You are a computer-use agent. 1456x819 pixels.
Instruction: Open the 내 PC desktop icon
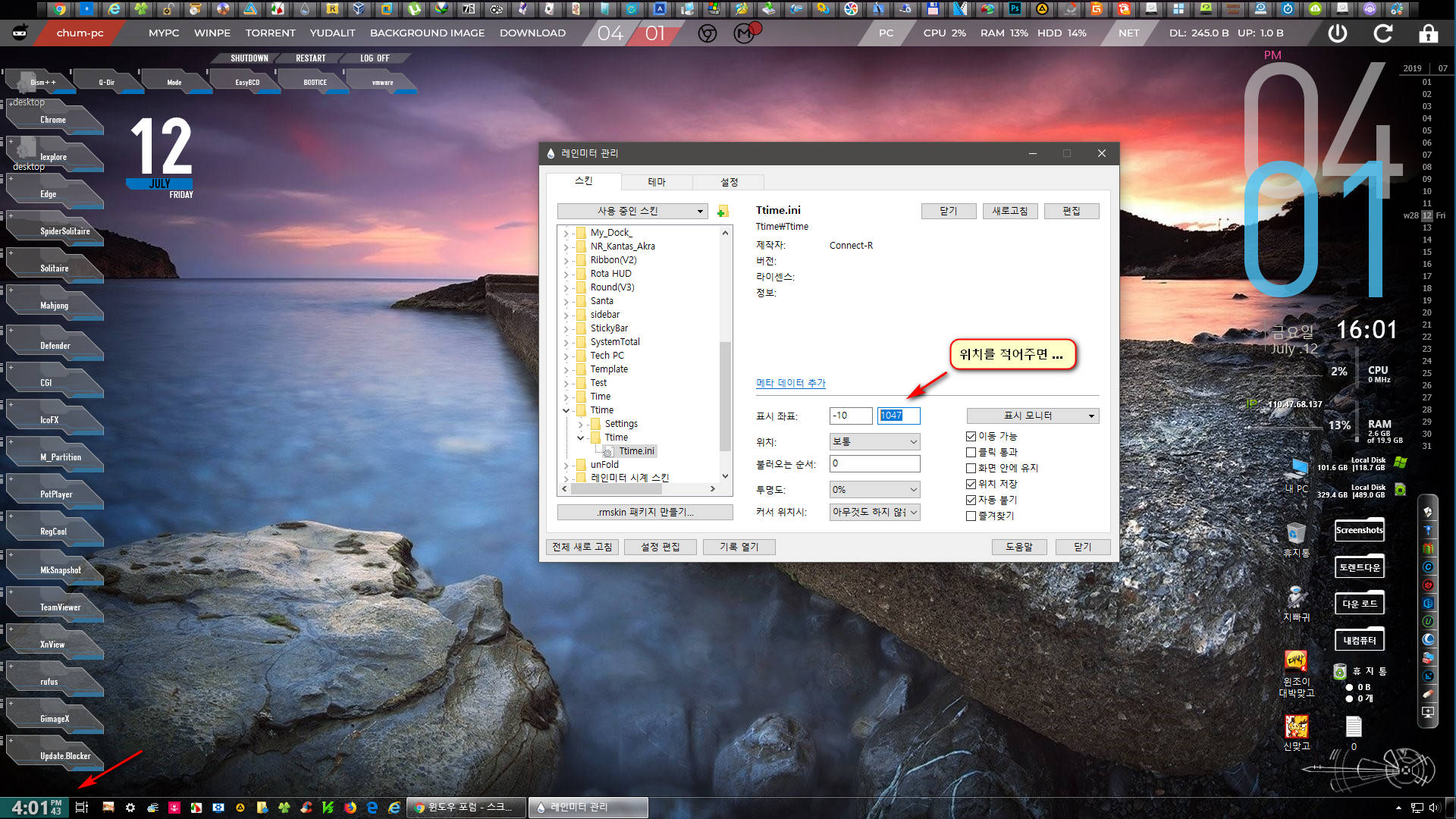click(1296, 475)
